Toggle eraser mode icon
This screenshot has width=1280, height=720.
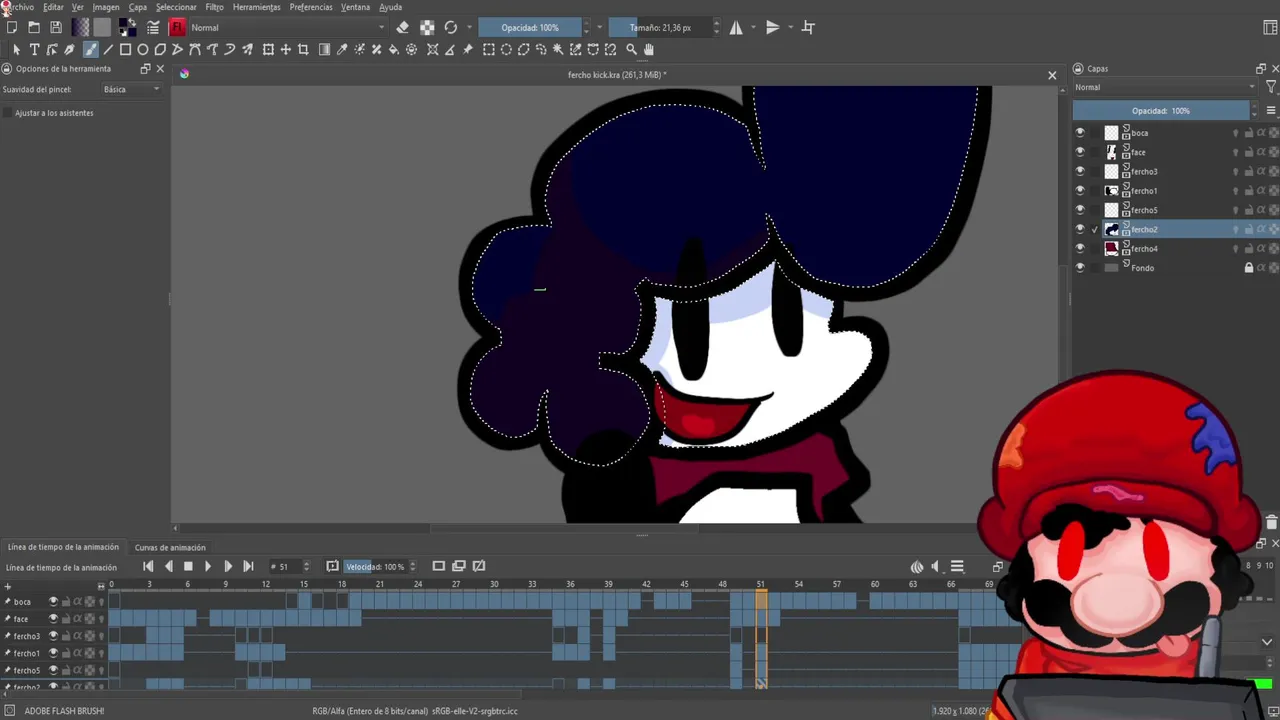point(402,27)
